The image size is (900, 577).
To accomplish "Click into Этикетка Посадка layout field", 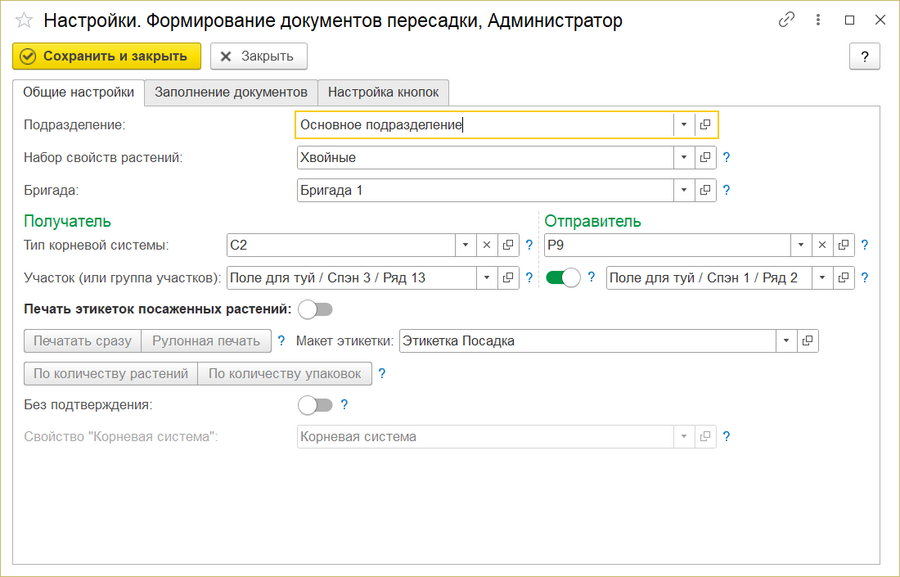I will coord(588,340).
